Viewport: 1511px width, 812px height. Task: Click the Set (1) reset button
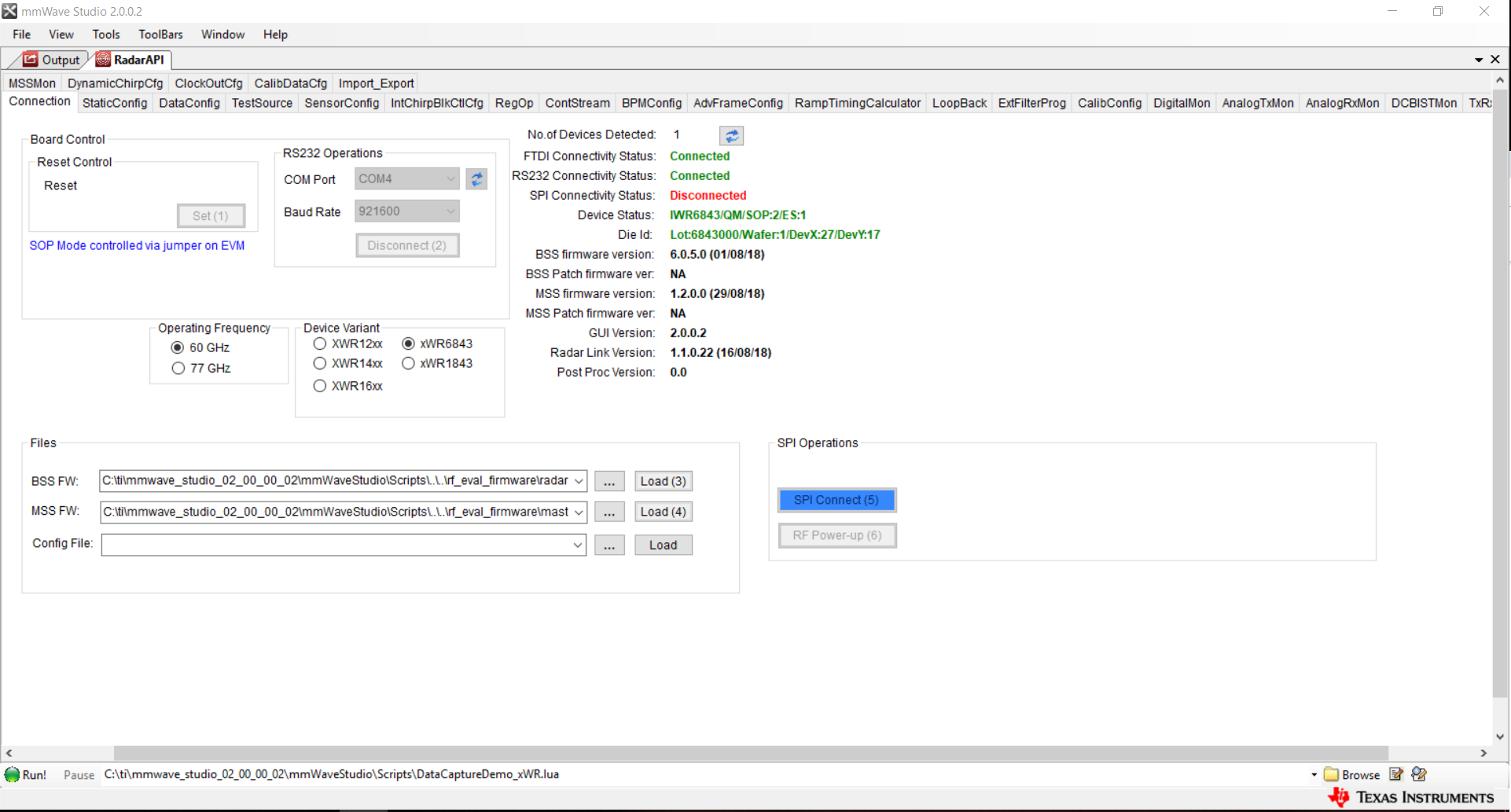tap(211, 215)
